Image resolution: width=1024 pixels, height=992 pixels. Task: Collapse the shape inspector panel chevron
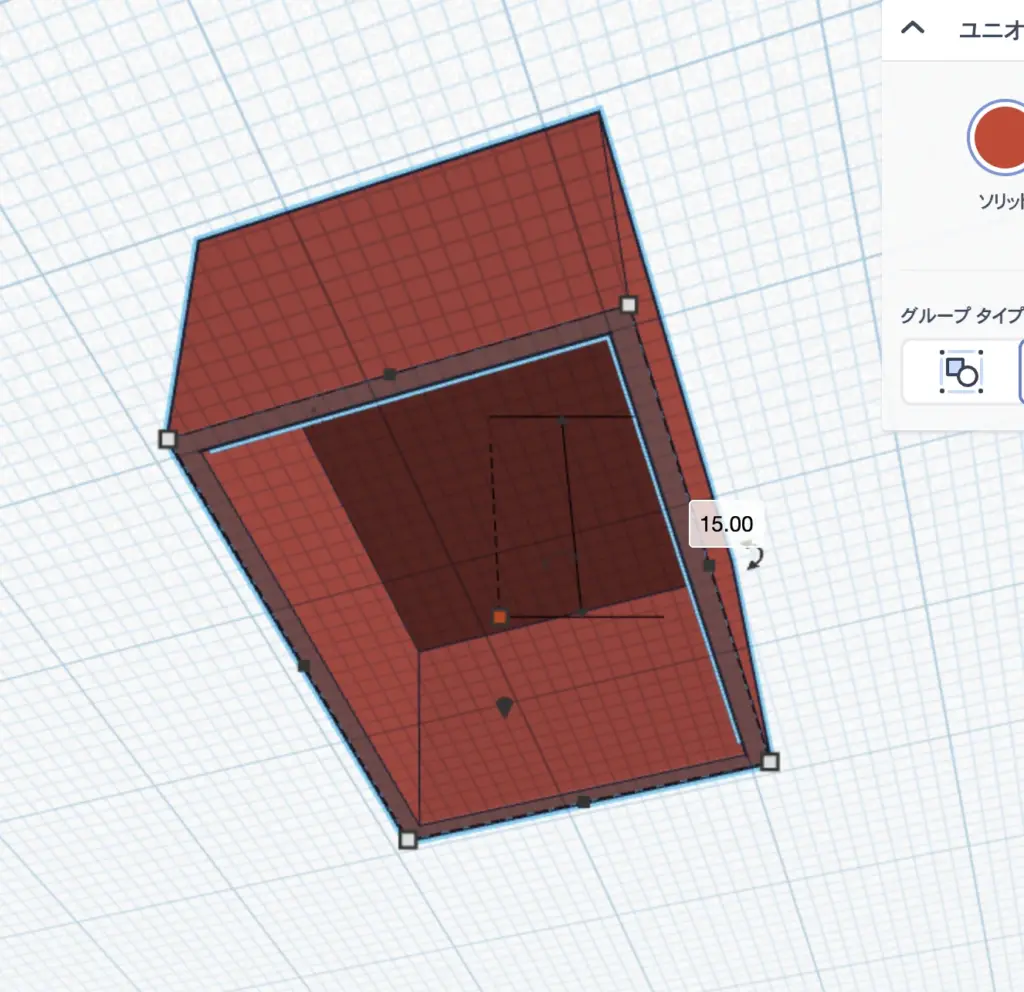point(913,28)
